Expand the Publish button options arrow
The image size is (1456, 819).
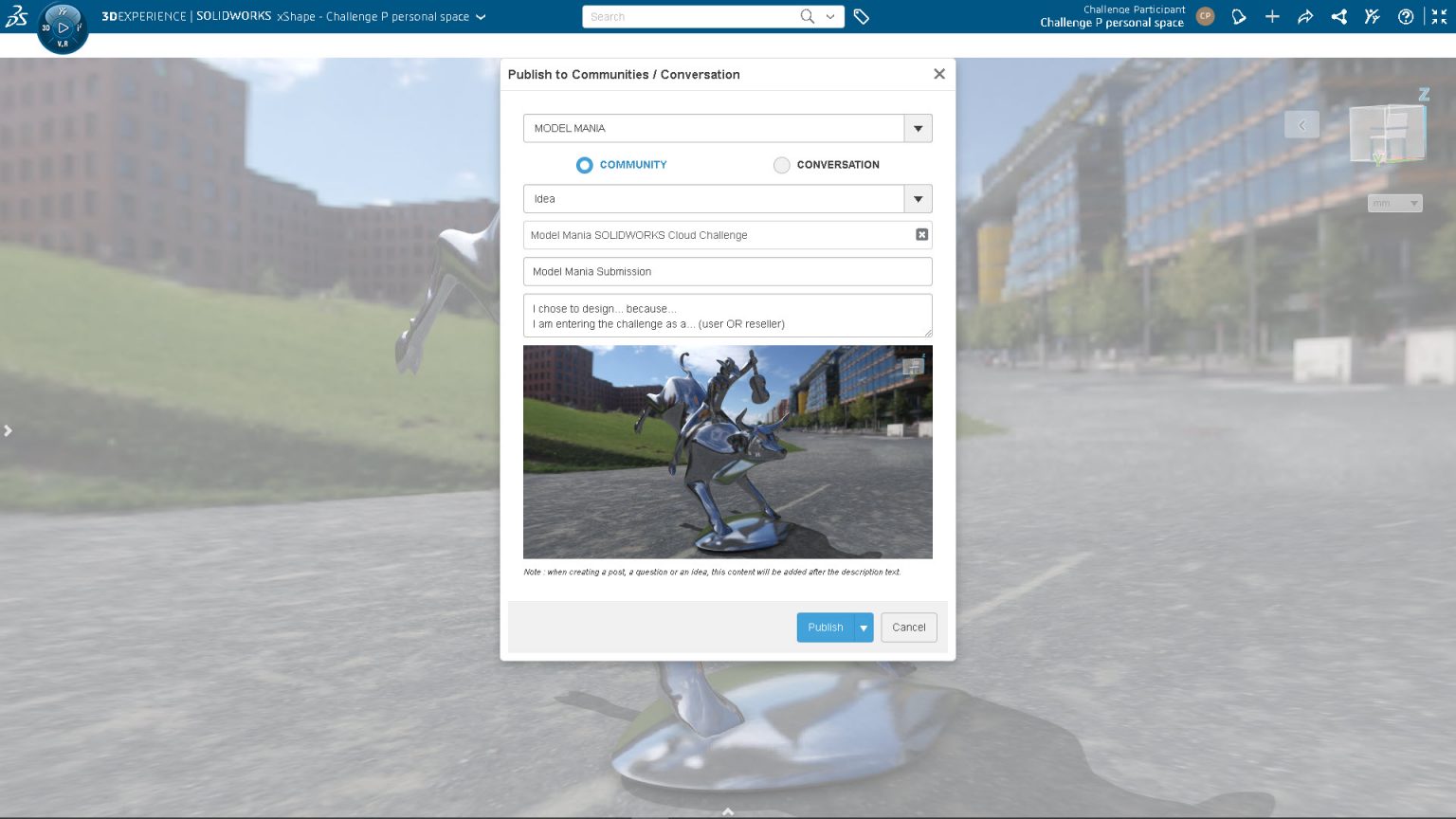point(864,628)
